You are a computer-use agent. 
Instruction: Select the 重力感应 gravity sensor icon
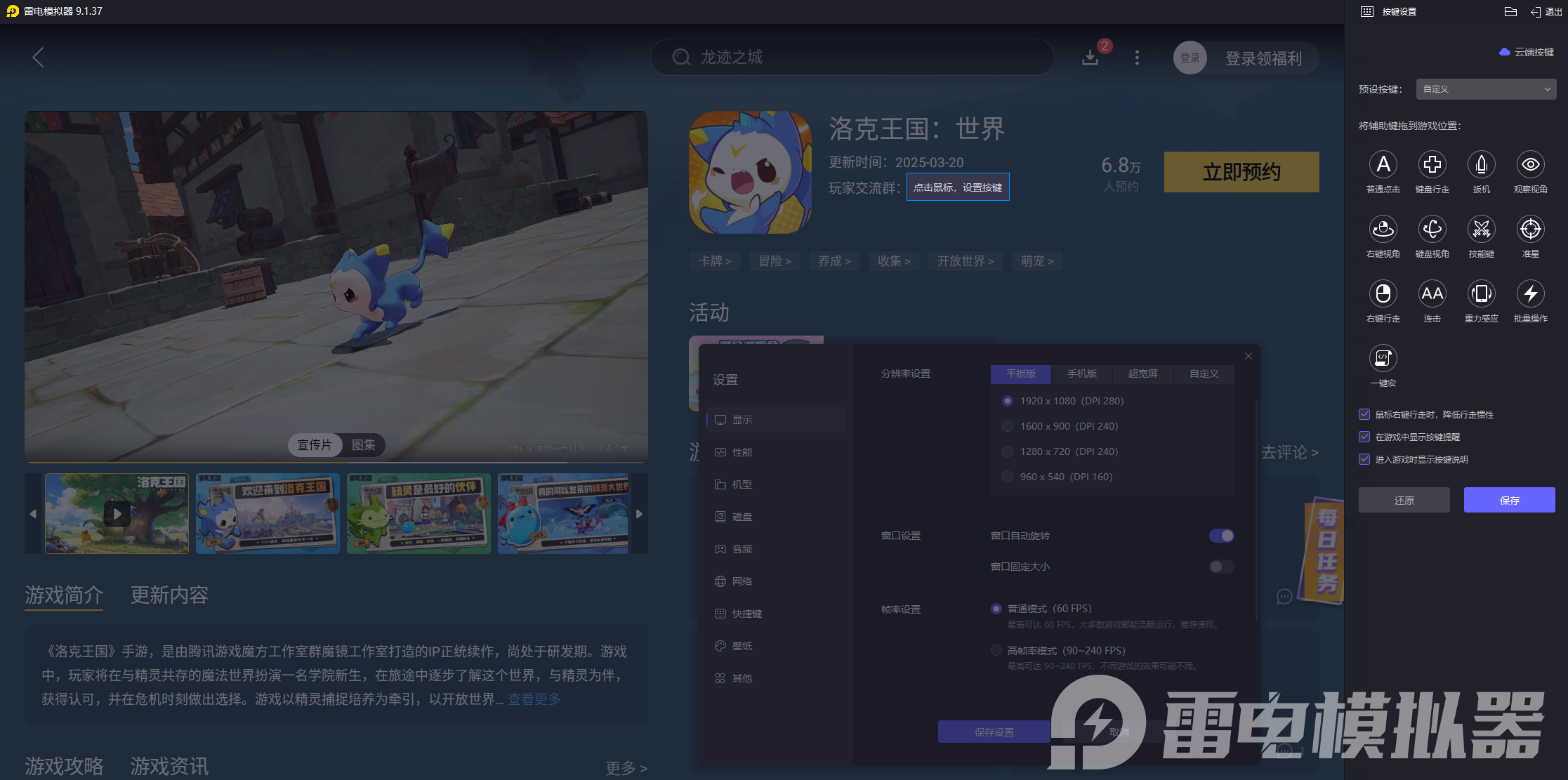(x=1482, y=294)
